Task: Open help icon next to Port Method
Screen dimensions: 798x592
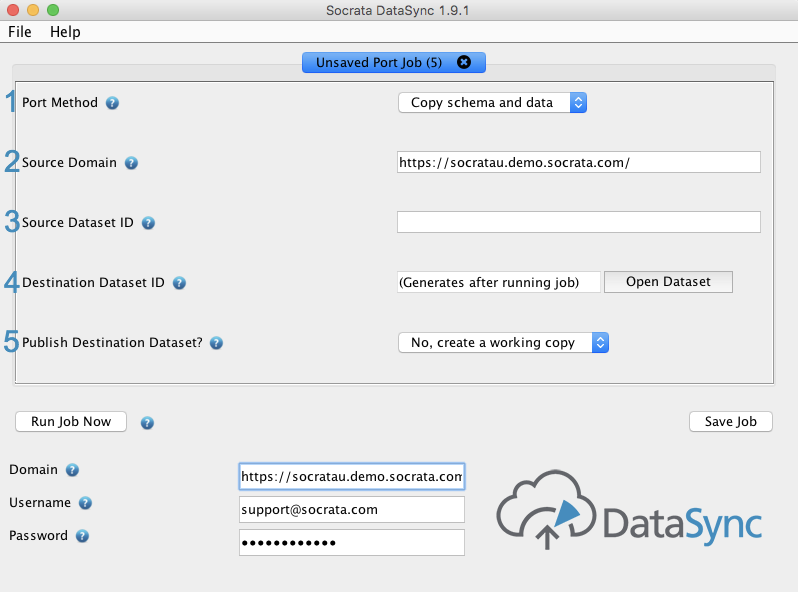Action: pos(112,103)
